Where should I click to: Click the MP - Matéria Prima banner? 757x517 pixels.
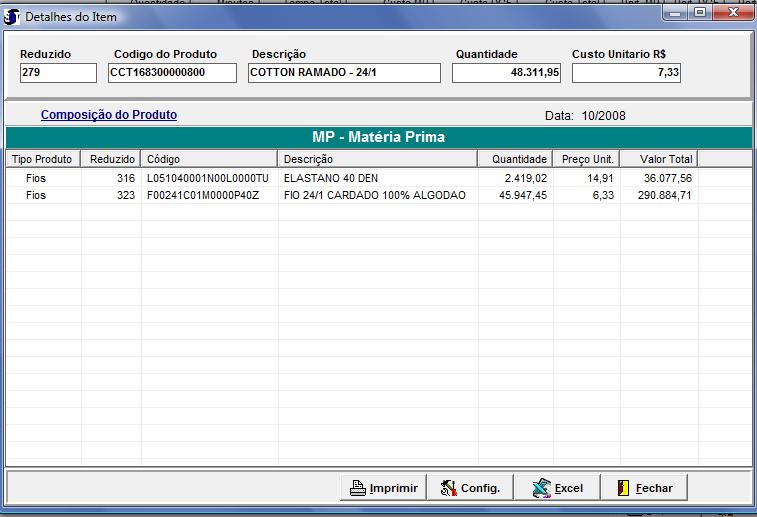pos(378,137)
